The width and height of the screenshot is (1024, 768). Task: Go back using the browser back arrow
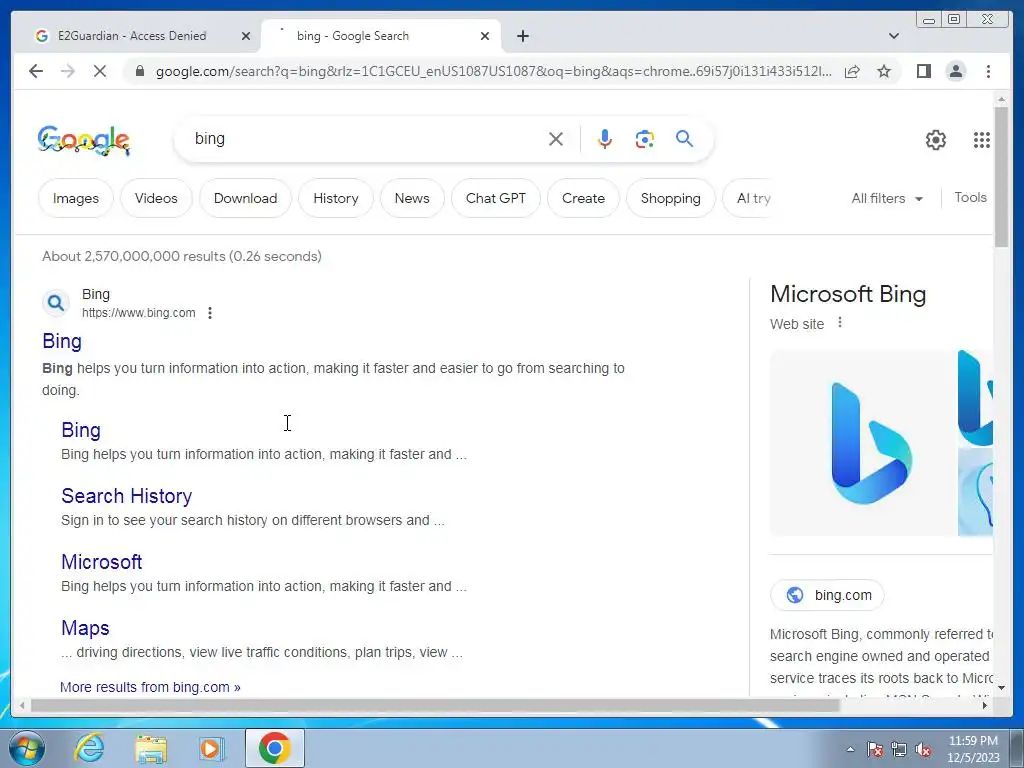click(x=36, y=71)
